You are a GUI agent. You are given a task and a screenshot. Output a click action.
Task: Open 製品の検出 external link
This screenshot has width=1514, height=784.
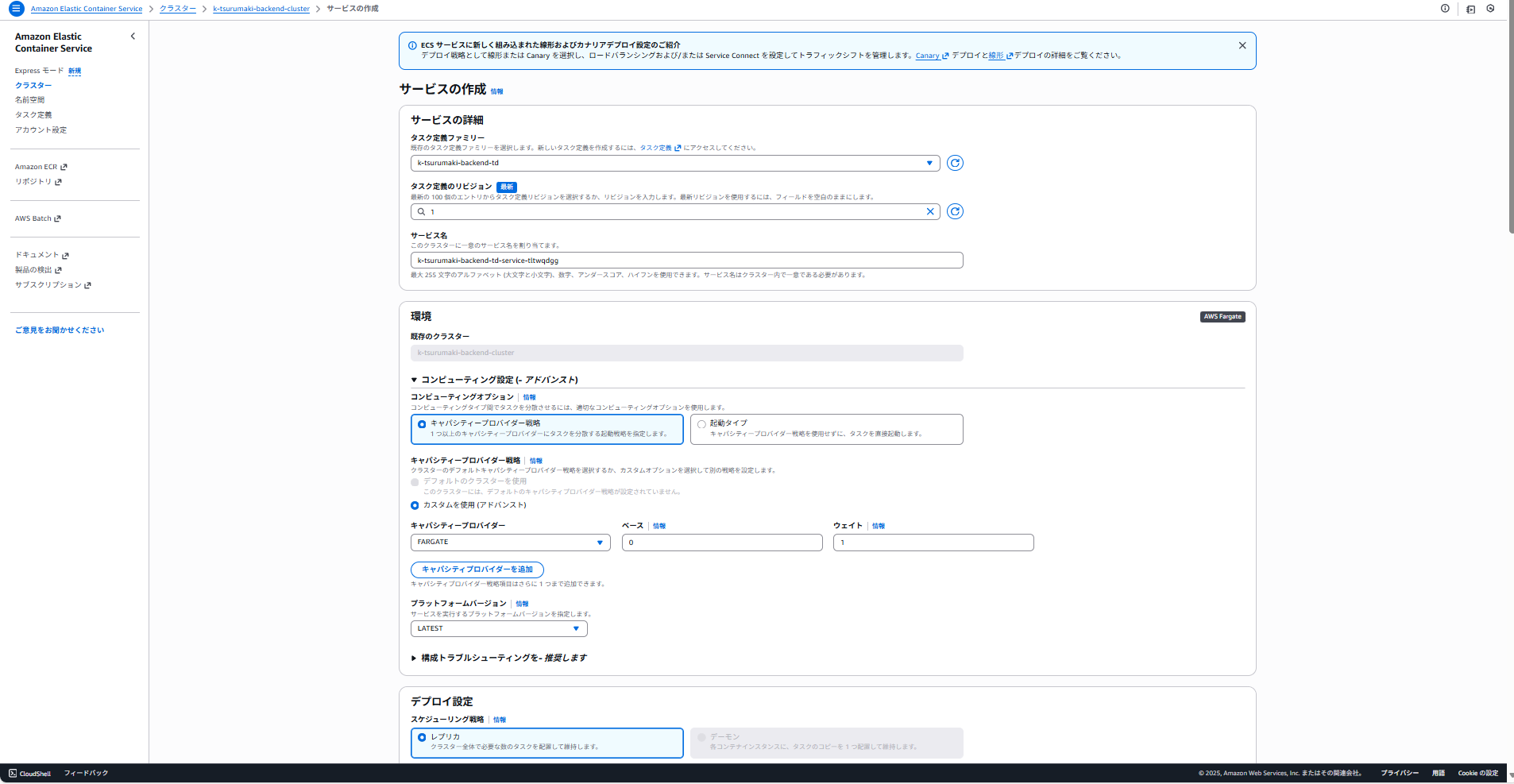pos(38,270)
